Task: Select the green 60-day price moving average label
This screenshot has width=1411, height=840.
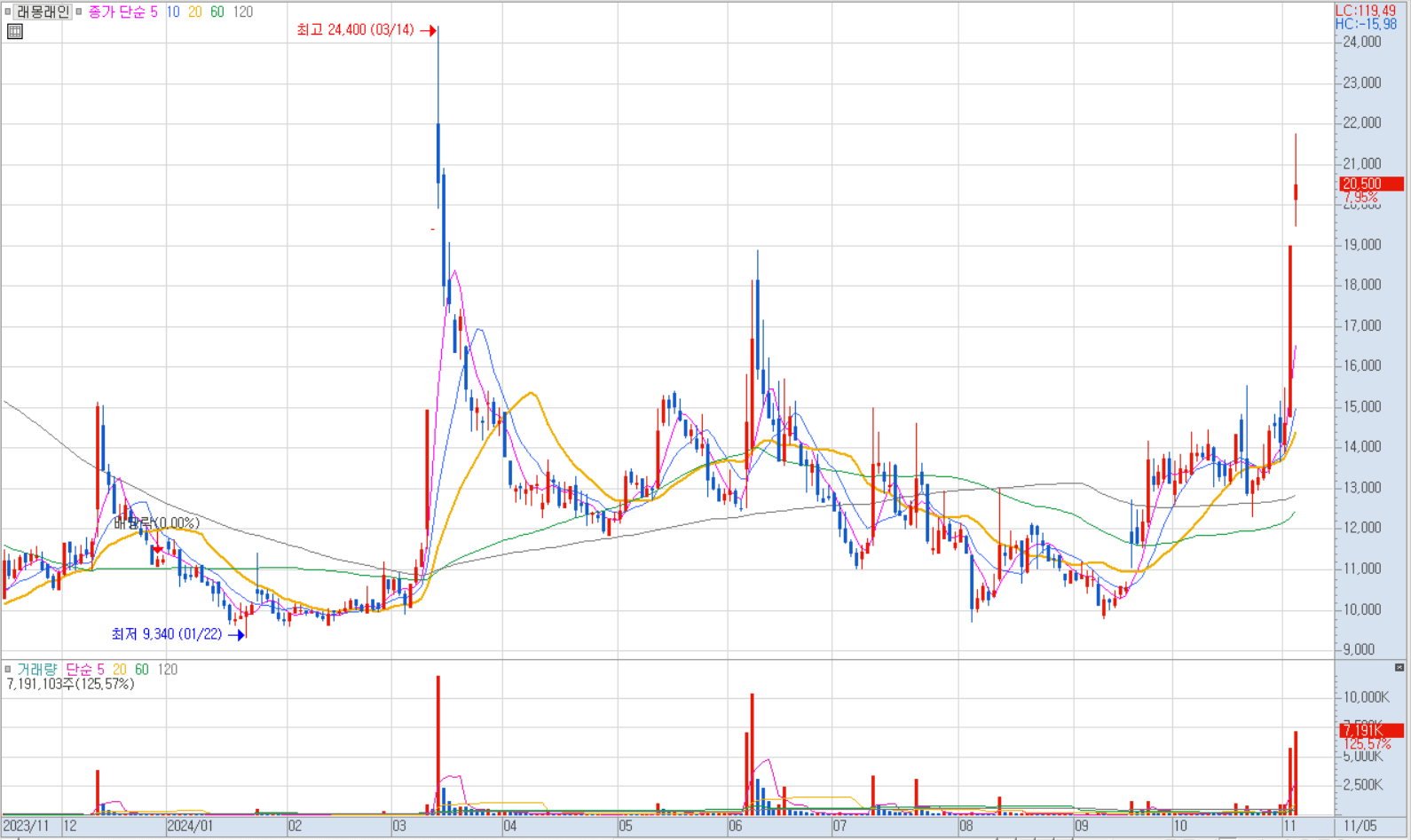Action: pyautogui.click(x=217, y=12)
